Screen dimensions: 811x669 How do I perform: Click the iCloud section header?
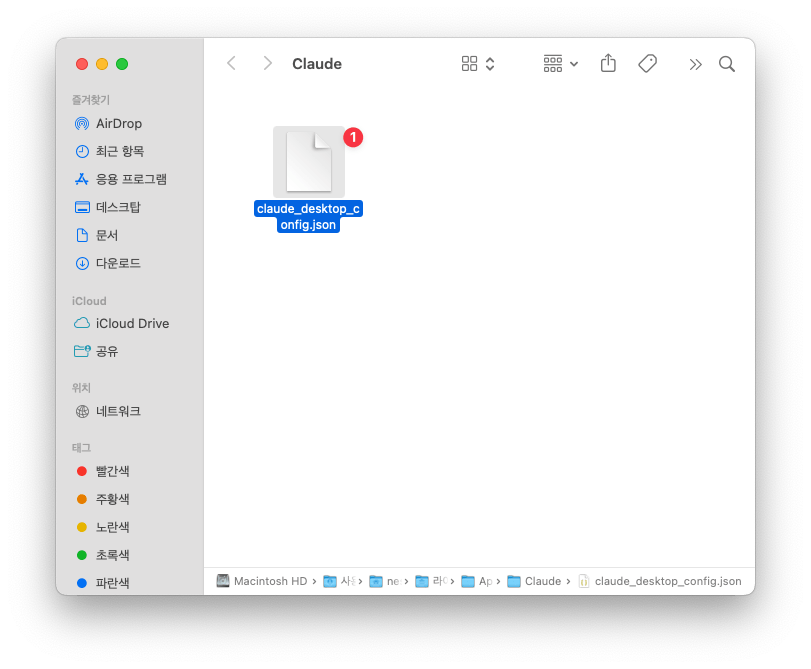89,301
